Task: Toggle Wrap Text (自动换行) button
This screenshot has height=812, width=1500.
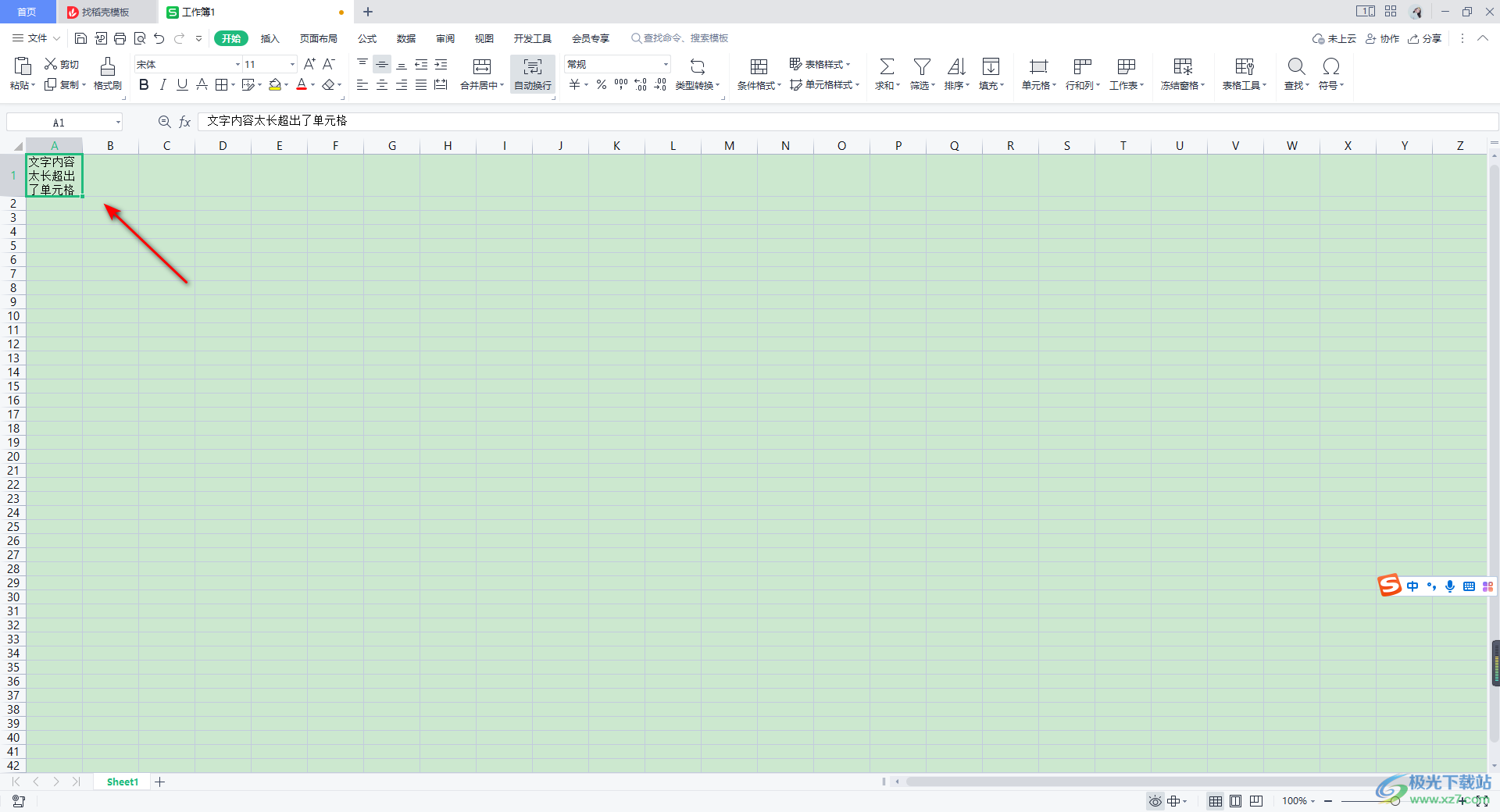Action: (533, 74)
